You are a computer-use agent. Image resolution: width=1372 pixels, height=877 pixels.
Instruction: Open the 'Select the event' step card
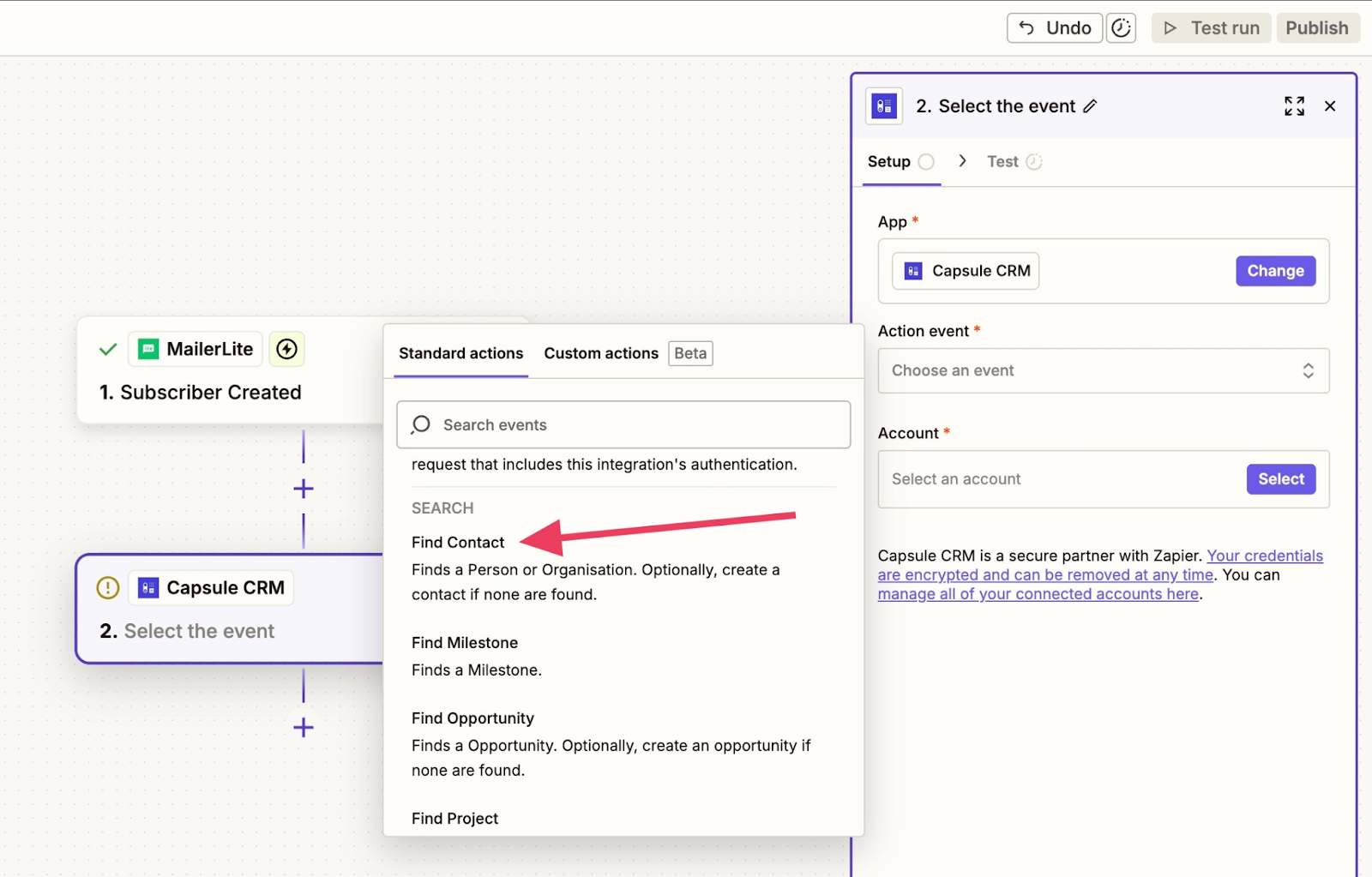230,609
